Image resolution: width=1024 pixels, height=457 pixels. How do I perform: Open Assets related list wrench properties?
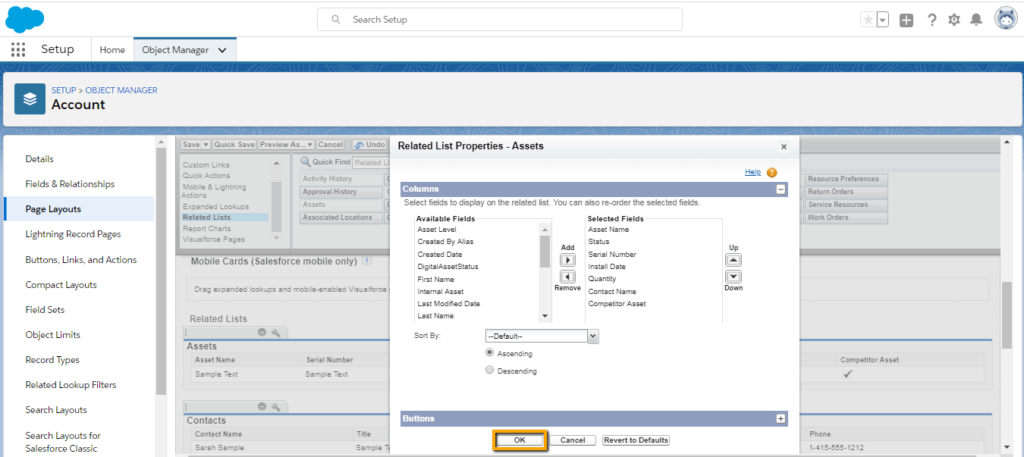276,332
